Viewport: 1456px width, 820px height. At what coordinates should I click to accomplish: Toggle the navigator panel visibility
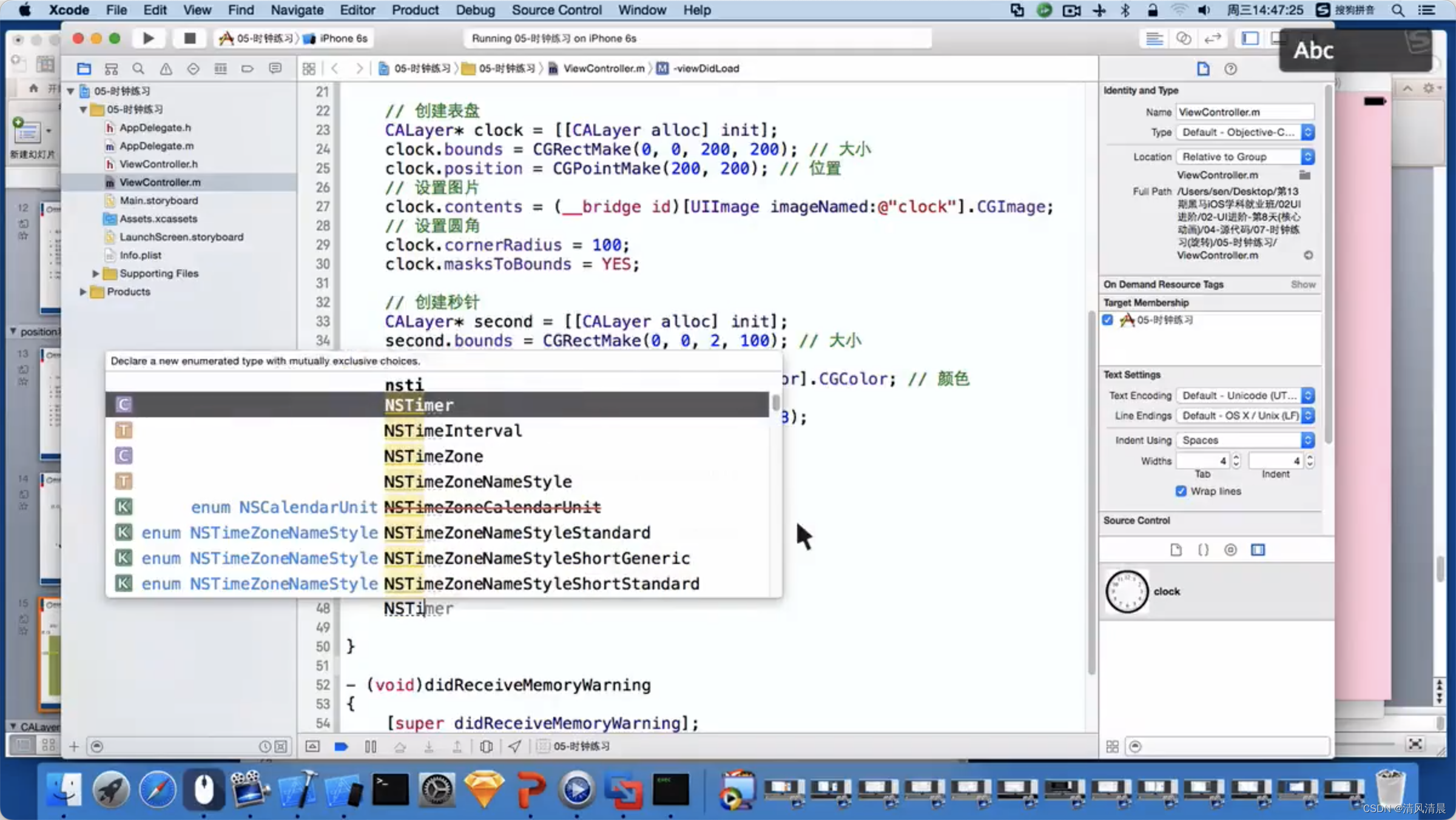[1250, 38]
